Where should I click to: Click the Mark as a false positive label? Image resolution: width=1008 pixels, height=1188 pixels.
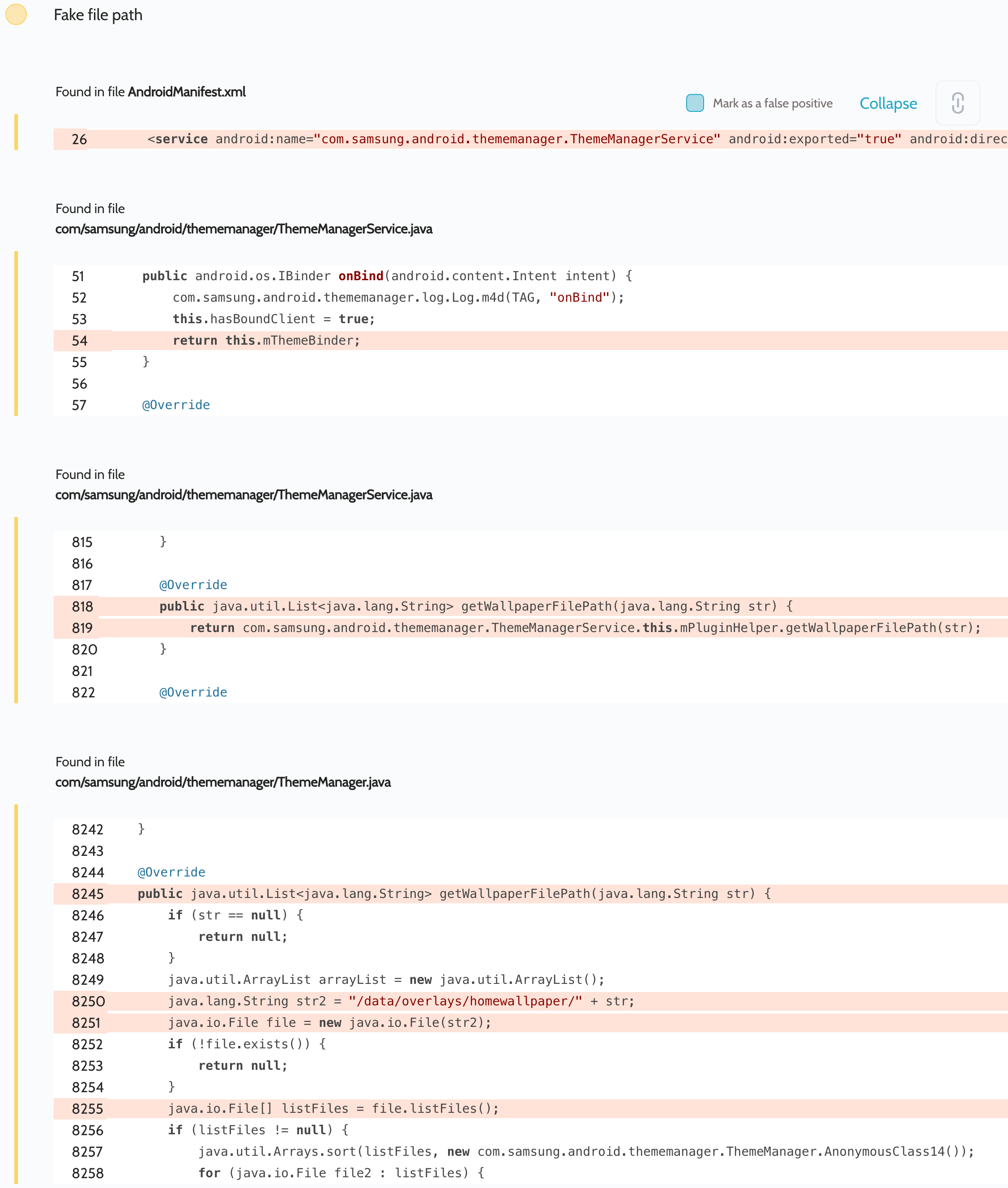click(x=772, y=103)
